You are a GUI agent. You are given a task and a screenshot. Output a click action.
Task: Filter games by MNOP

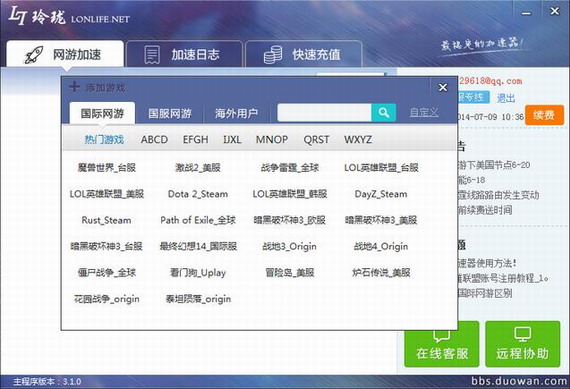(x=272, y=140)
